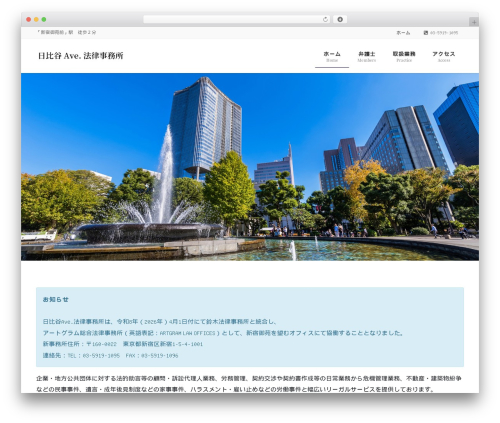Click the 連絡先 TEL FAX line
This screenshot has width=500, height=423.
110,355
